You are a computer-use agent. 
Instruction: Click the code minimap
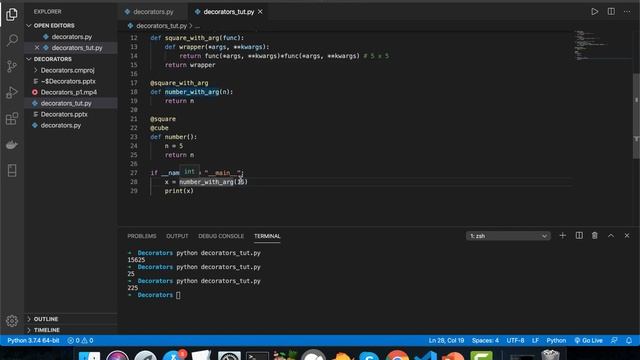pos(602,45)
